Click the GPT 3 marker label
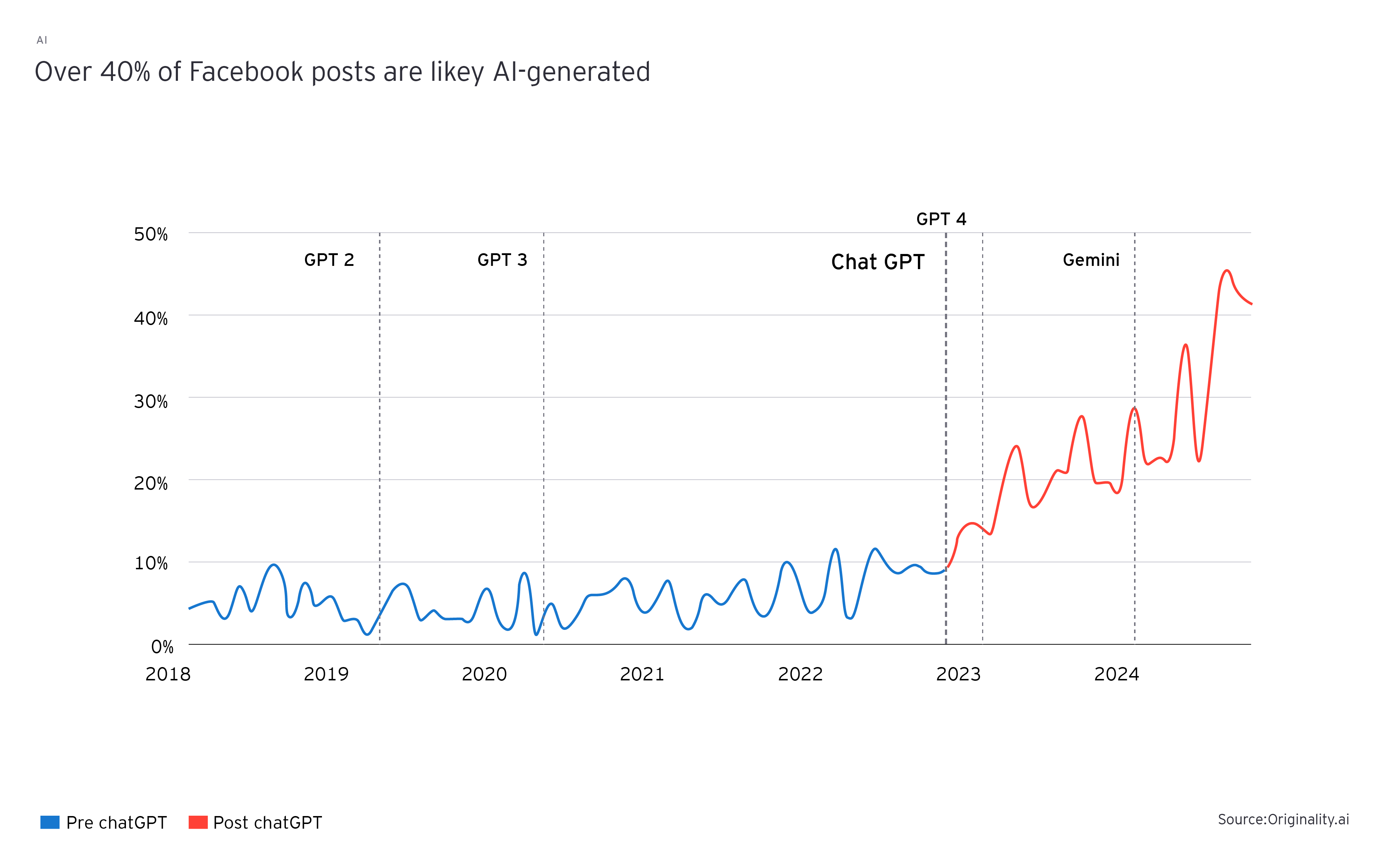Screen dimensions: 1386x868 coord(502,260)
